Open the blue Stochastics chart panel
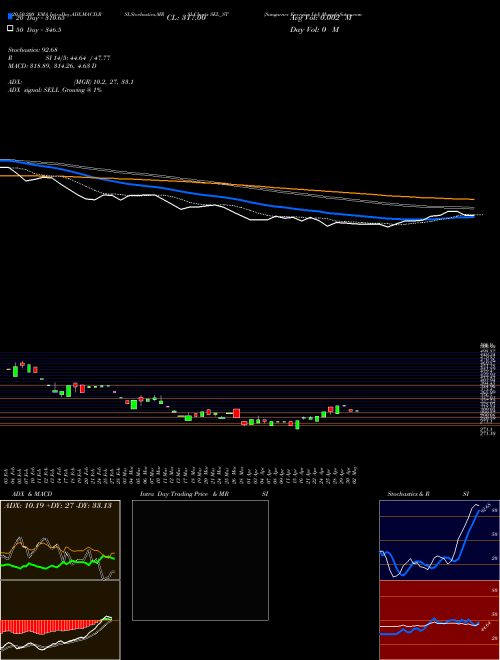The width and height of the screenshot is (500, 660). 439,540
